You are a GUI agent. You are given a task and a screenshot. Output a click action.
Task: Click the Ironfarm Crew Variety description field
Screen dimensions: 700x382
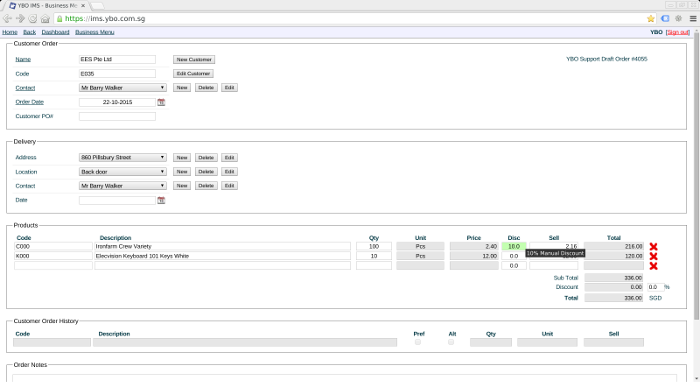point(222,246)
